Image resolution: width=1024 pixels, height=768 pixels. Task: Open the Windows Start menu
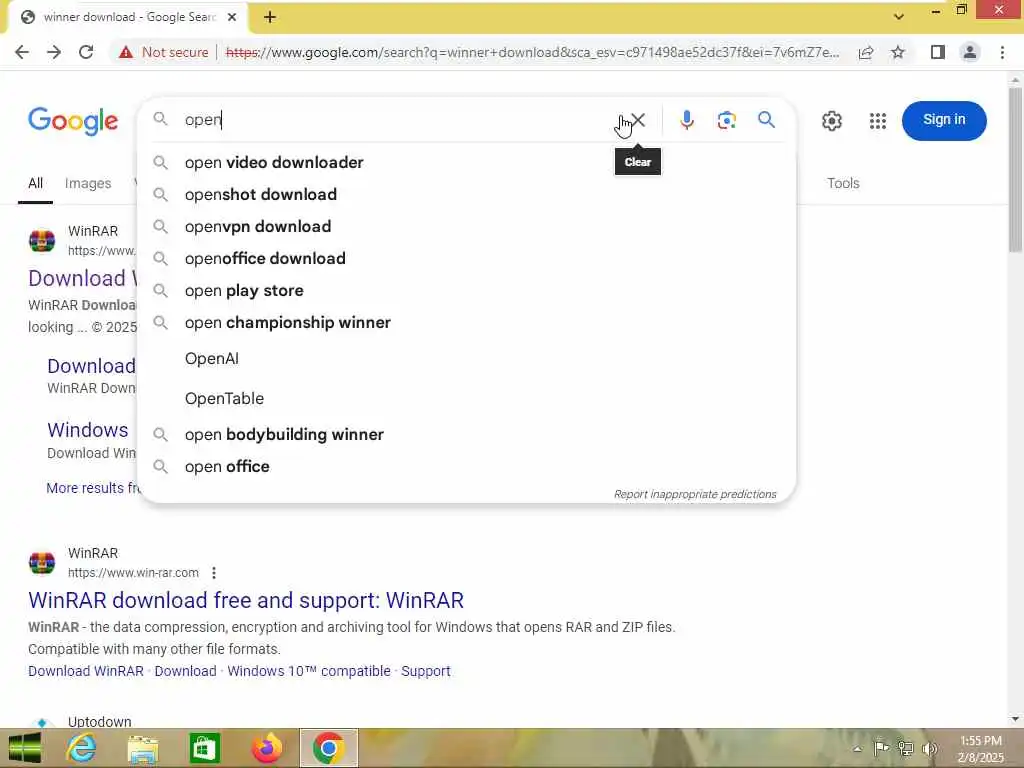click(24, 748)
